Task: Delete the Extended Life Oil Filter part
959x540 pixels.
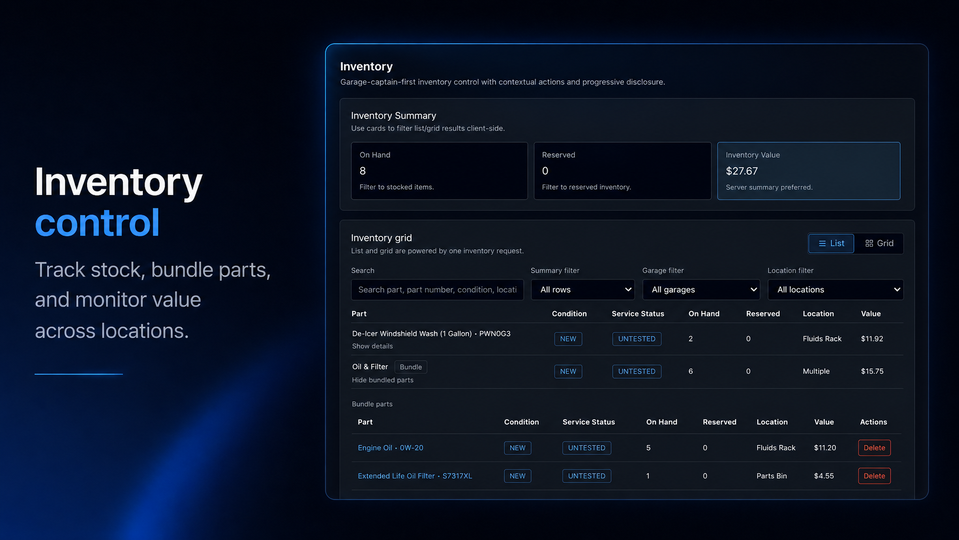Action: [874, 476]
